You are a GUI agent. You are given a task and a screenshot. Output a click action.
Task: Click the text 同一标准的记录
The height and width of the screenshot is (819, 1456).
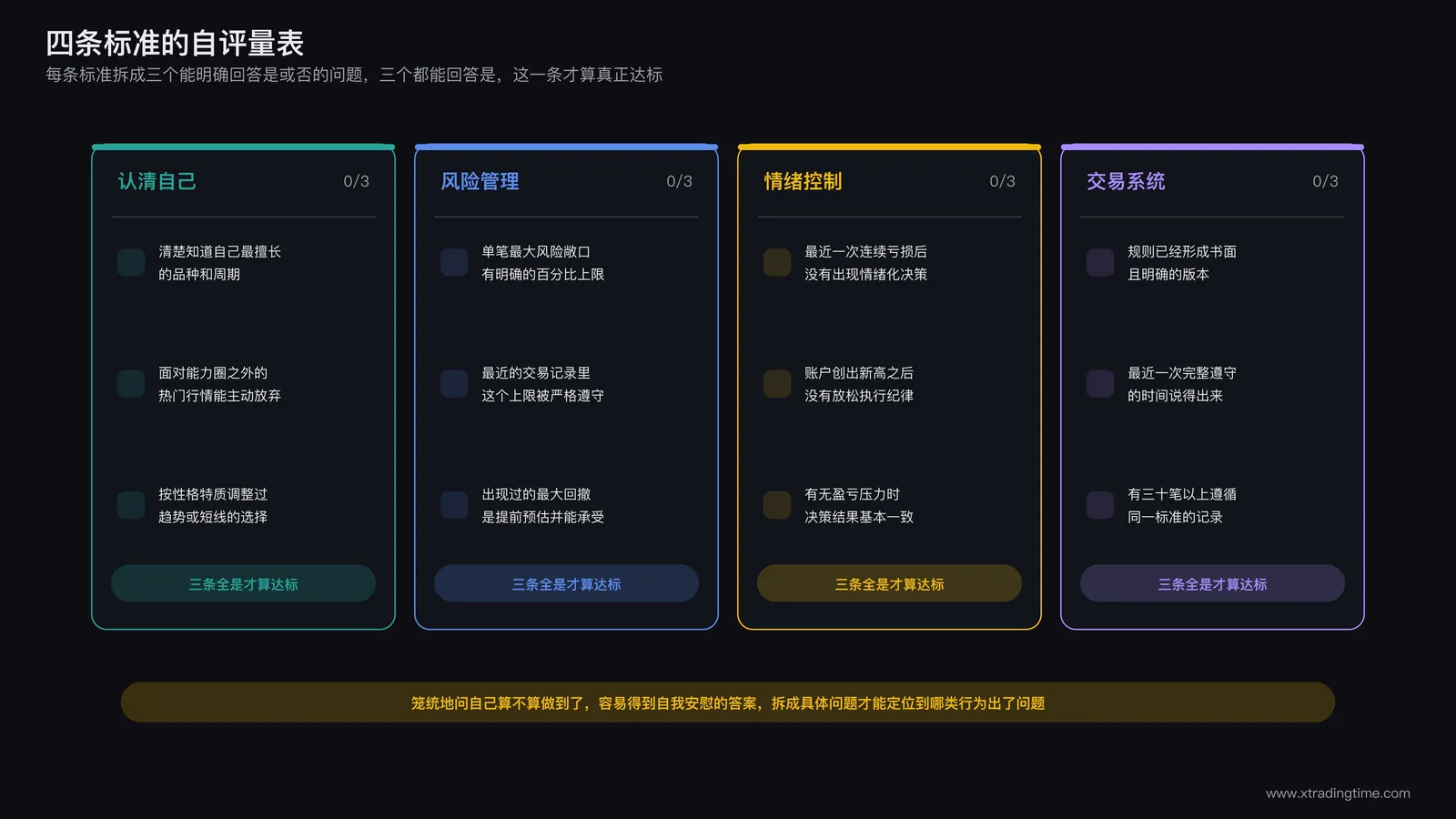click(x=1175, y=516)
